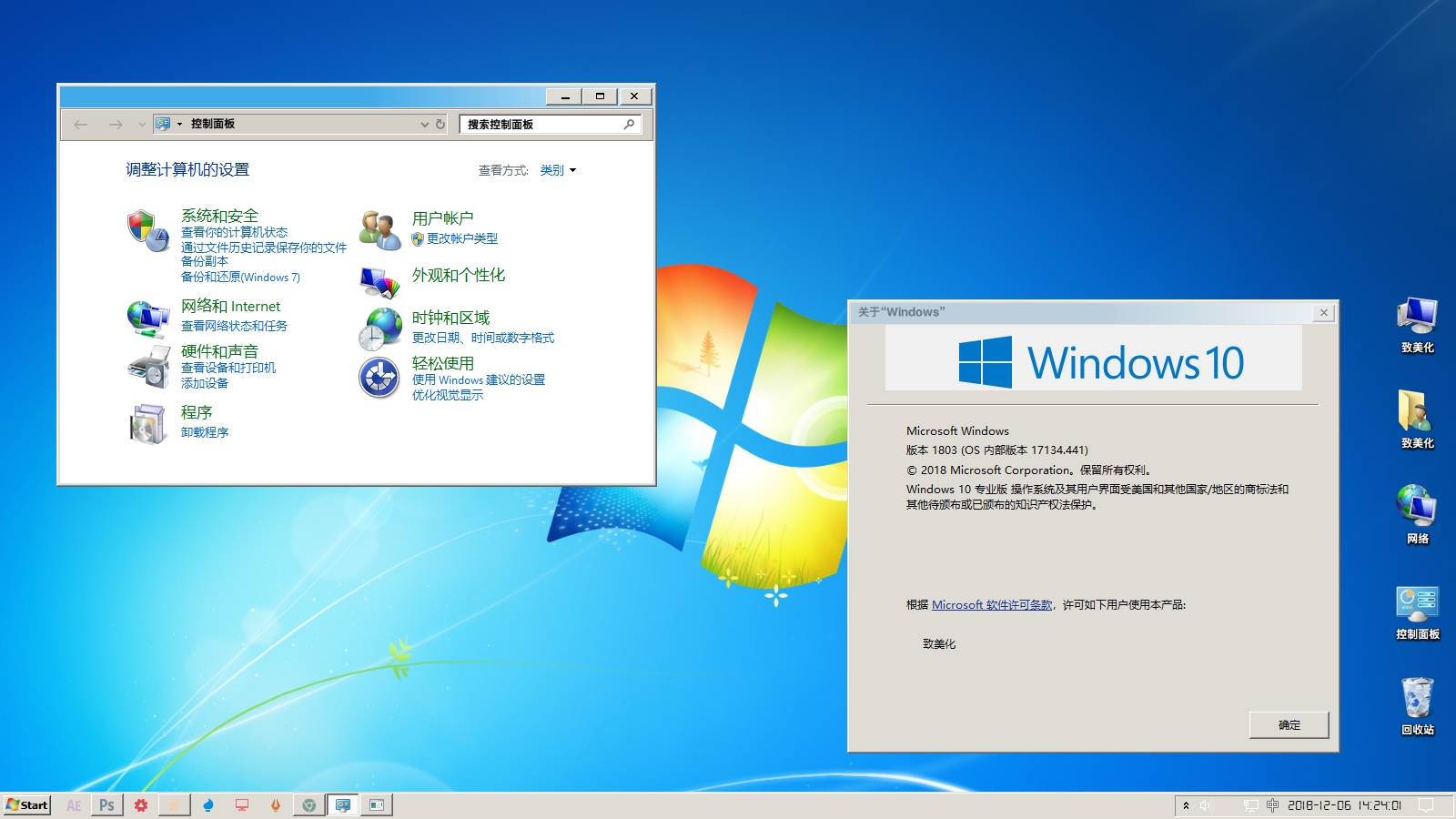
Task: Open 用户帐户 category
Action: [x=442, y=218]
